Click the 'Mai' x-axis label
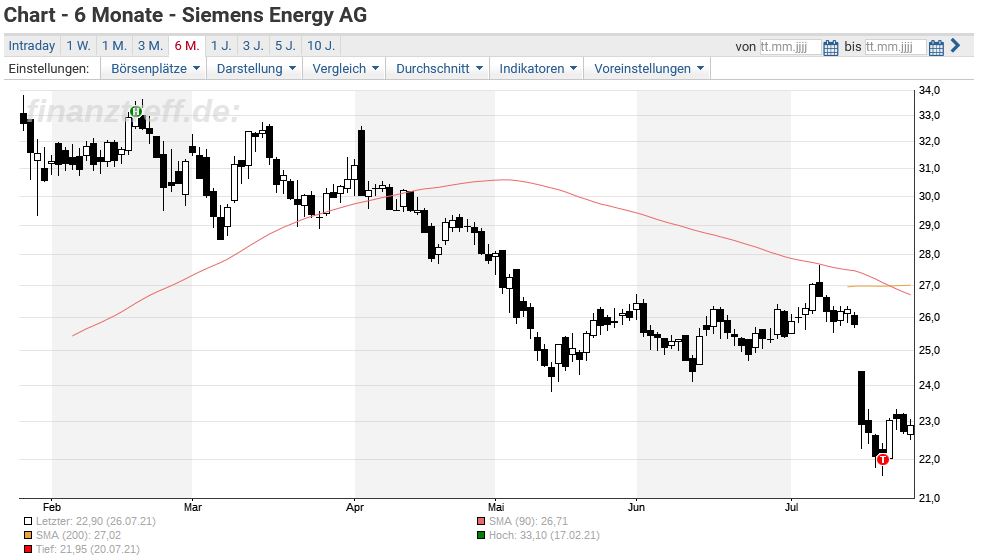Screen dimensions: 985x560 click(x=496, y=507)
